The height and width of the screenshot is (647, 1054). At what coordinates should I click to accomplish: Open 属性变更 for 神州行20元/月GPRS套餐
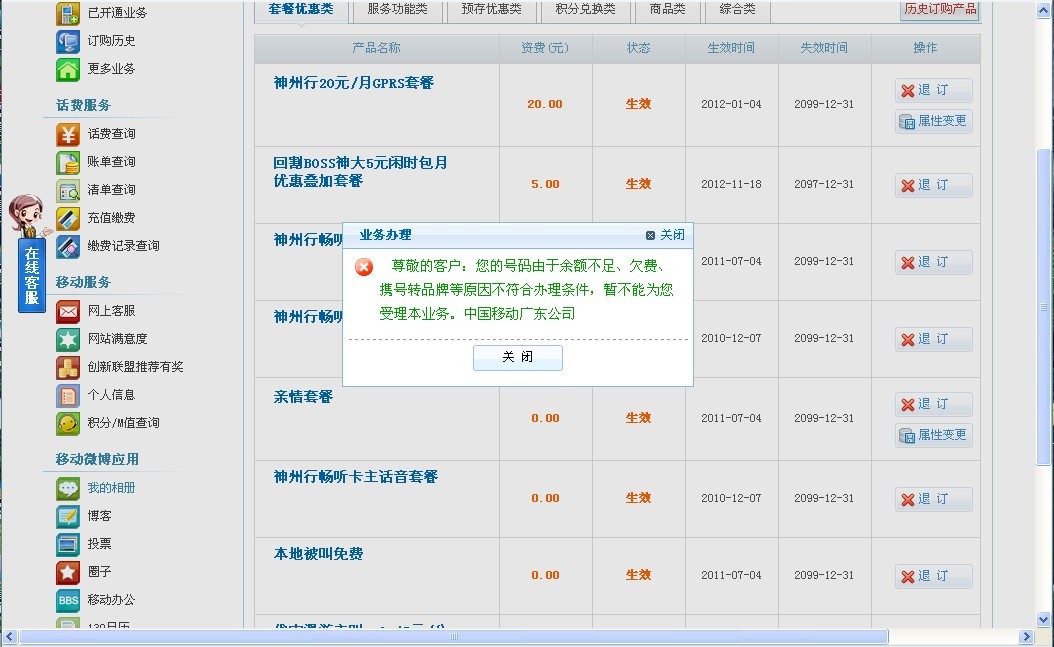pyautogui.click(x=932, y=121)
